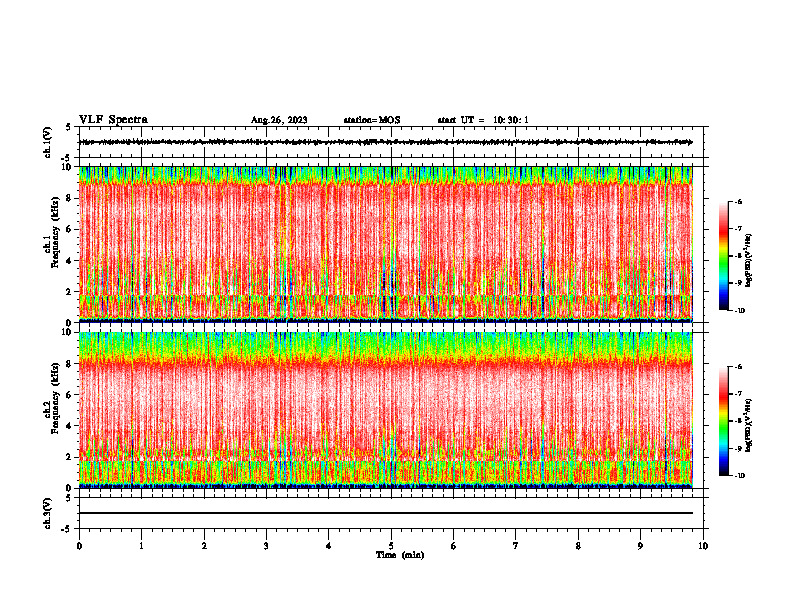Click the "ch.1(V)" waveform axis label
The width and height of the screenshot is (792, 612).
click(48, 142)
